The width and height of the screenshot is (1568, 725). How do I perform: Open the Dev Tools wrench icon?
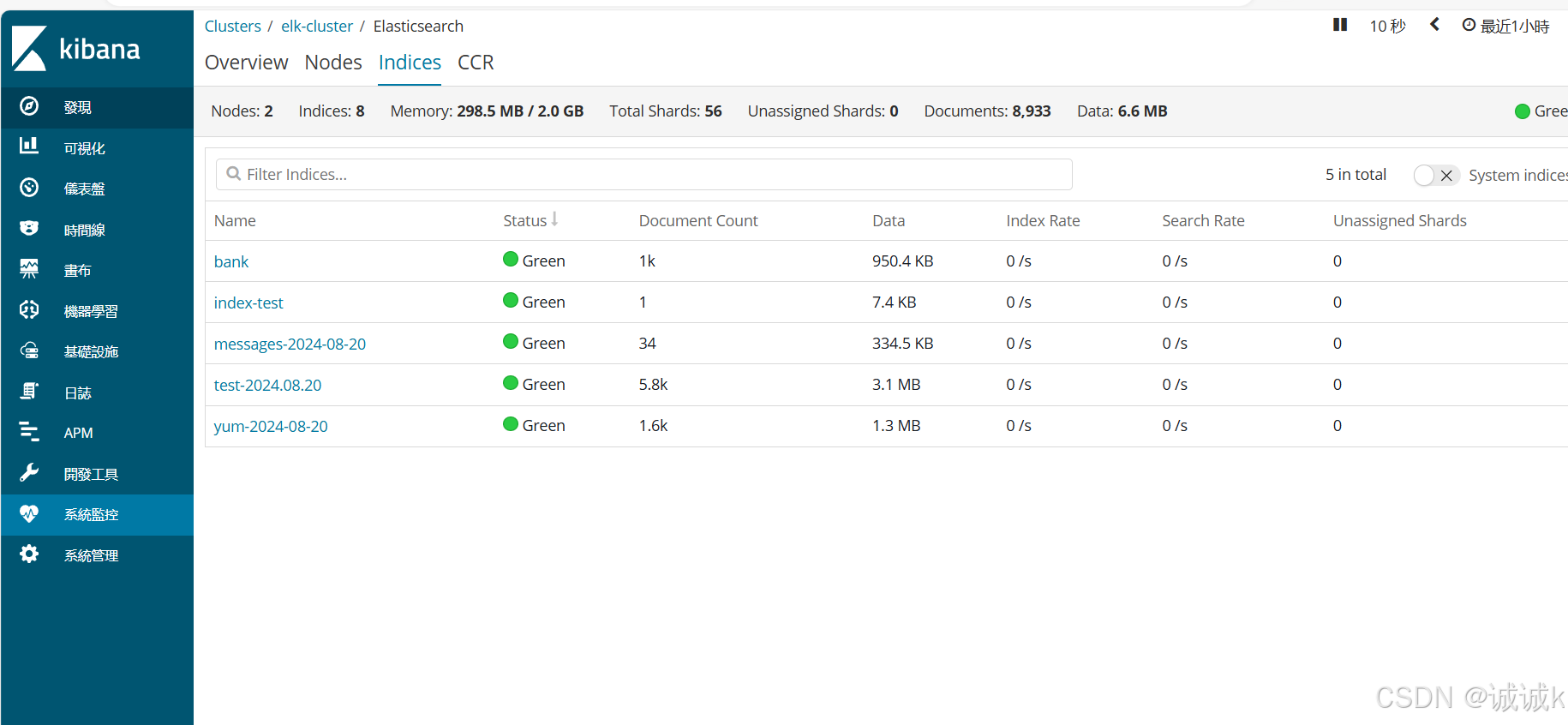pos(29,473)
